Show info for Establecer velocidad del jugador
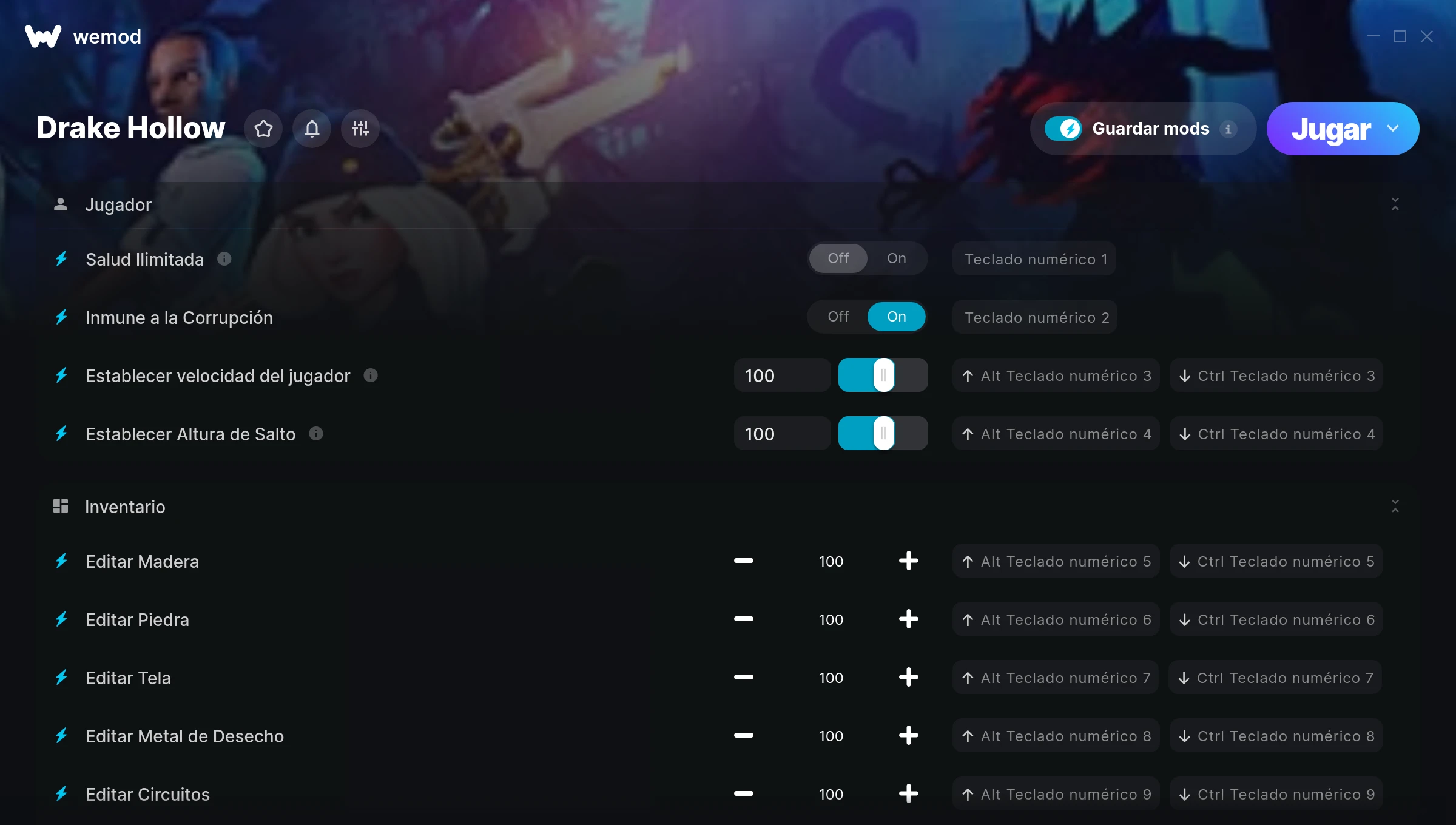This screenshot has height=825, width=1456. pos(371,375)
